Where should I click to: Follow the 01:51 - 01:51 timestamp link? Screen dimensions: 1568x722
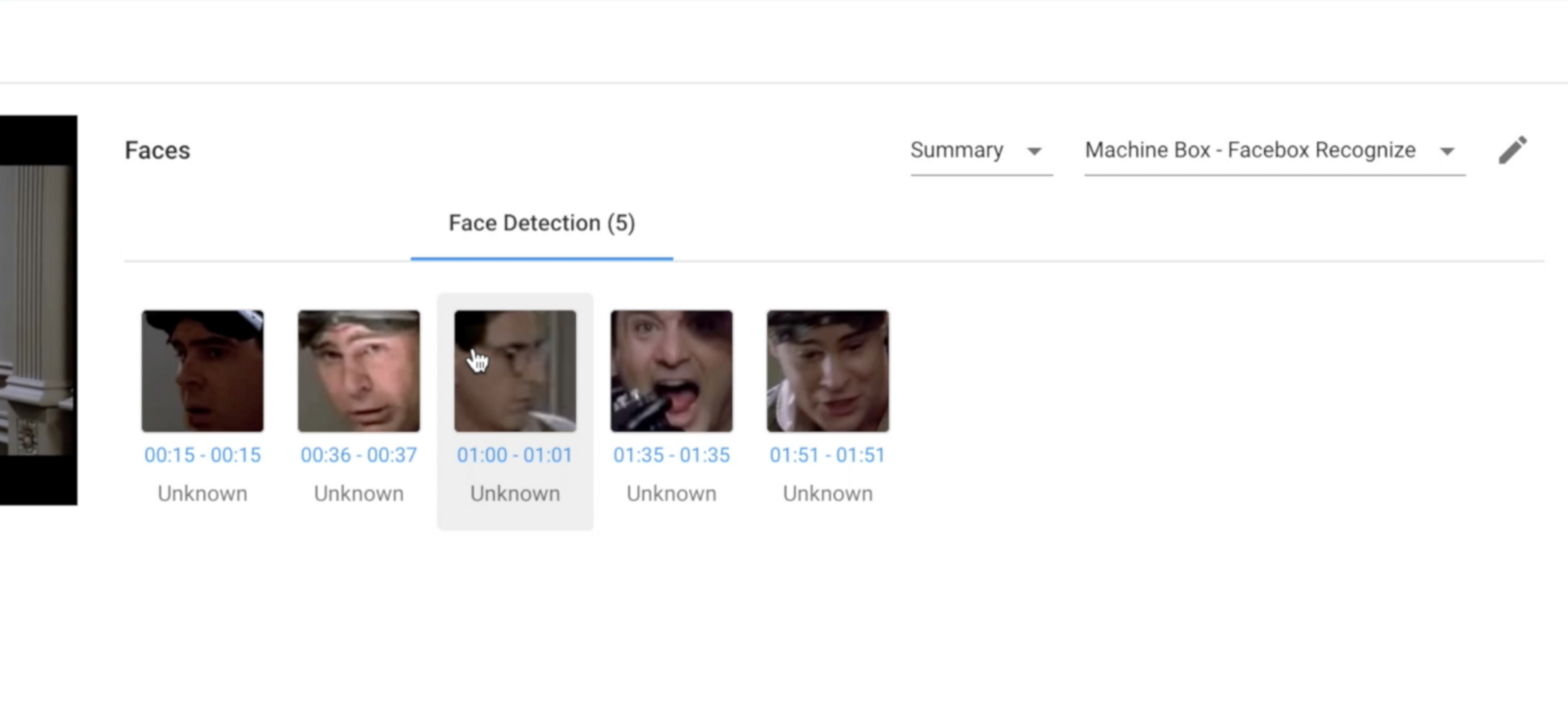click(x=827, y=455)
